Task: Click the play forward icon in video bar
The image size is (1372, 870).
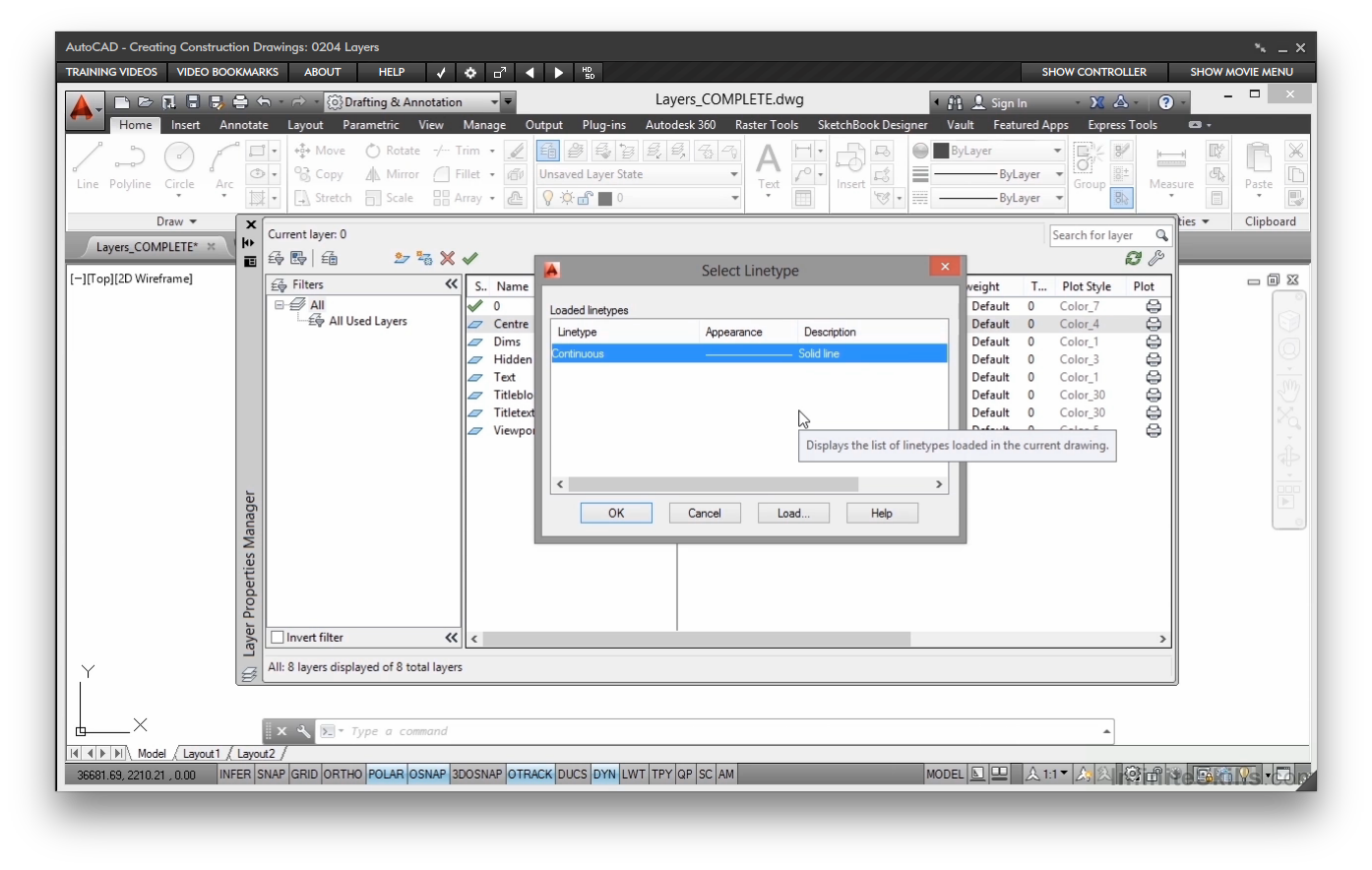Action: (x=559, y=72)
